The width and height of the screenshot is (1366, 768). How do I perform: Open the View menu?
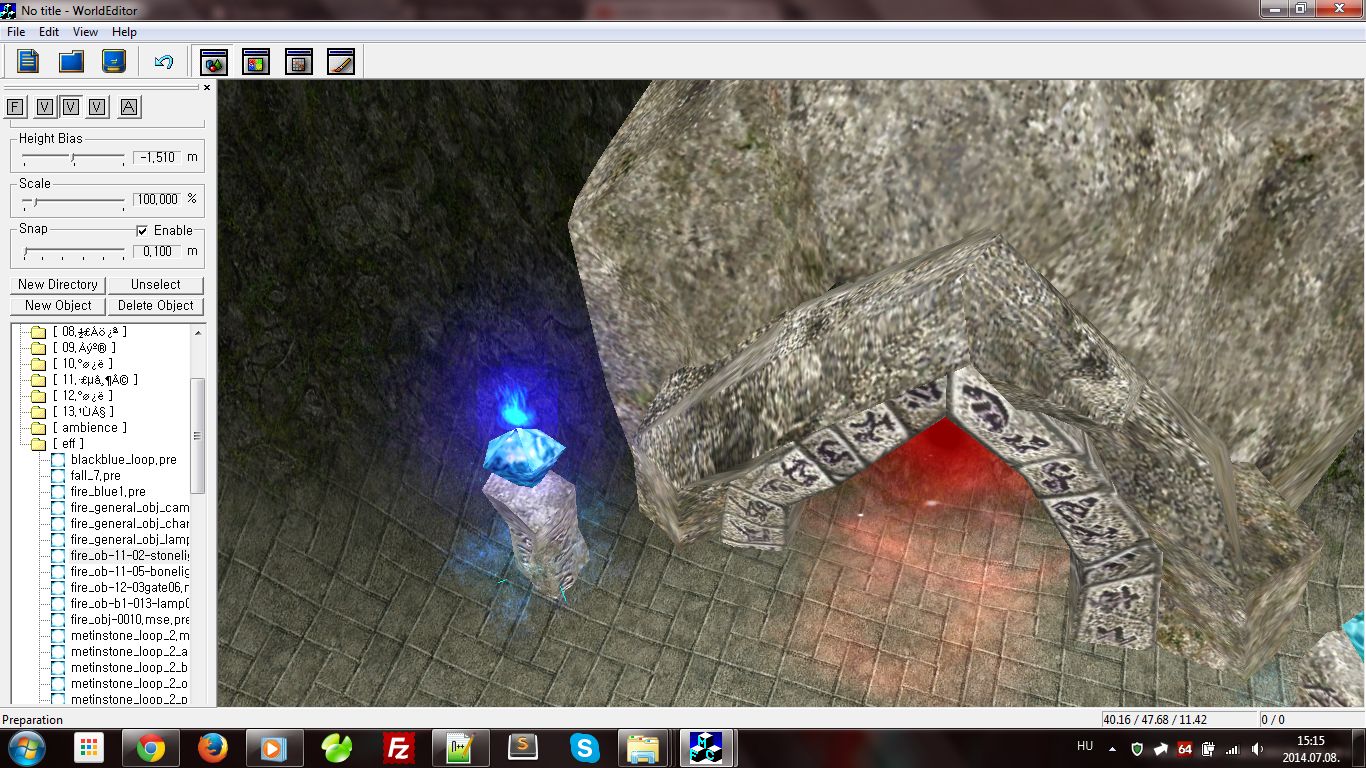(86, 32)
